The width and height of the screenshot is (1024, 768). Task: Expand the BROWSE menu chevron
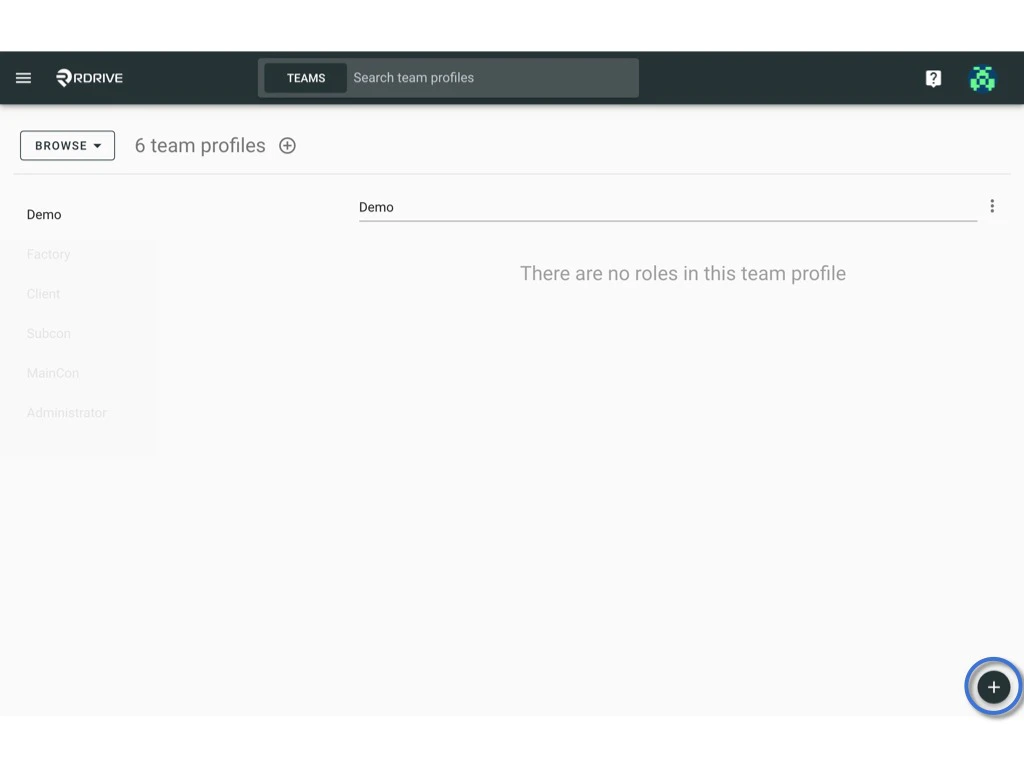click(98, 145)
